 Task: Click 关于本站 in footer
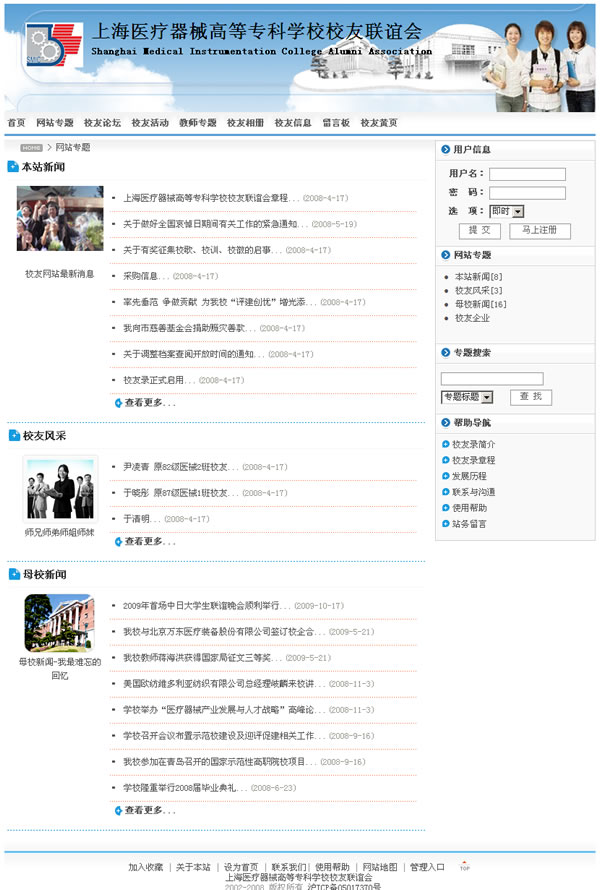tap(193, 867)
